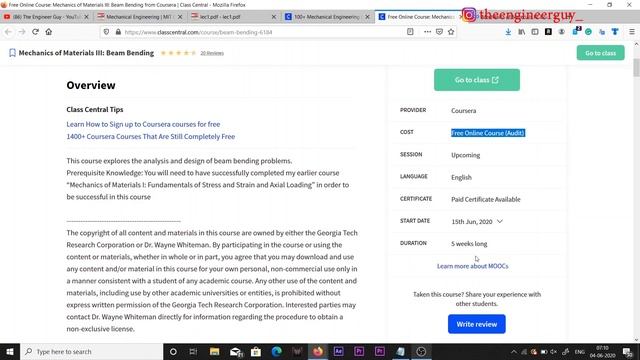
Task: Click the Windows taskbar search box
Action: tap(91, 351)
